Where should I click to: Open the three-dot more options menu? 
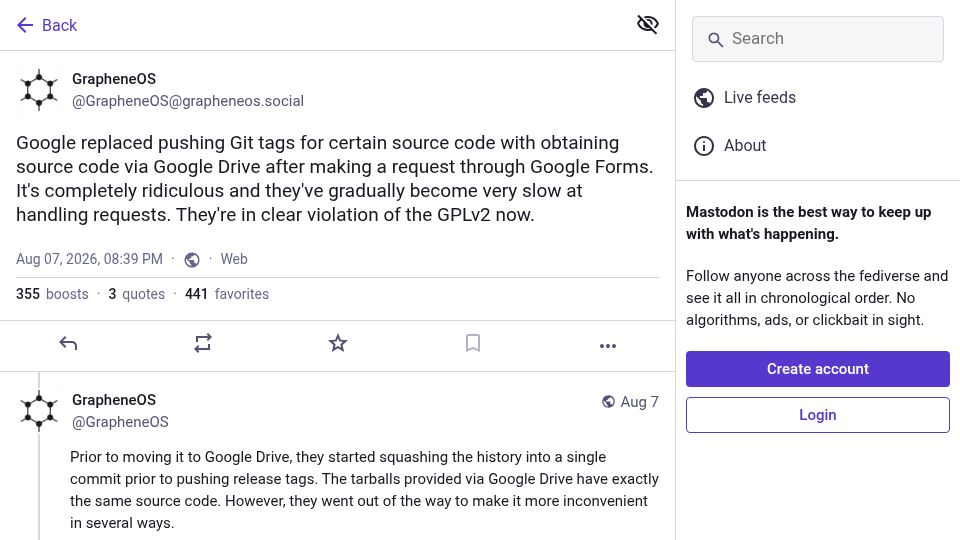(608, 346)
